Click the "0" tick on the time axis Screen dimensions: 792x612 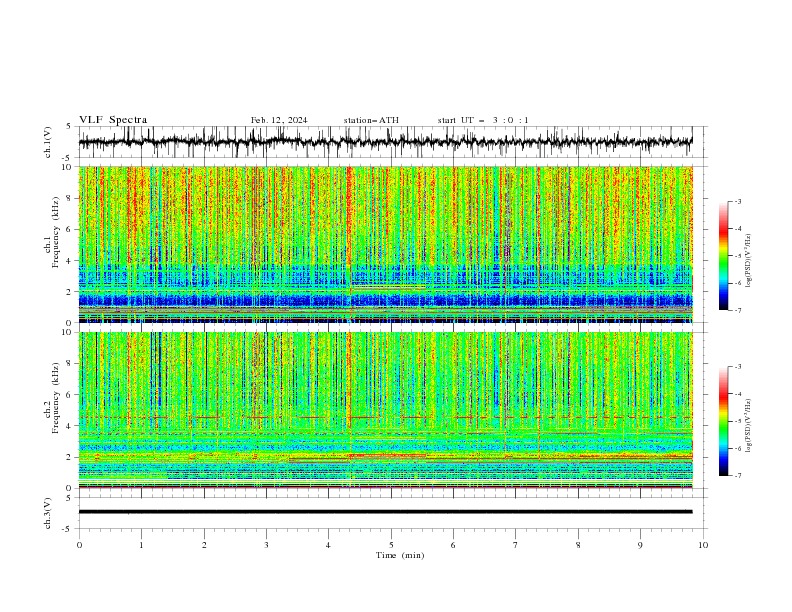tap(79, 545)
